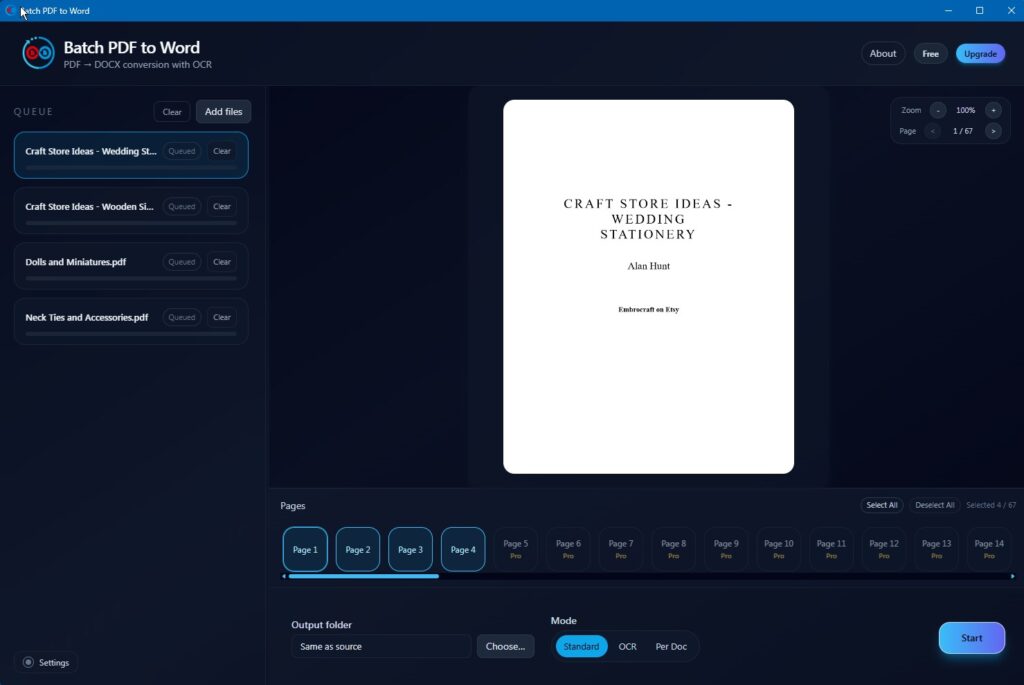Toggle Page 4 selection

(463, 549)
